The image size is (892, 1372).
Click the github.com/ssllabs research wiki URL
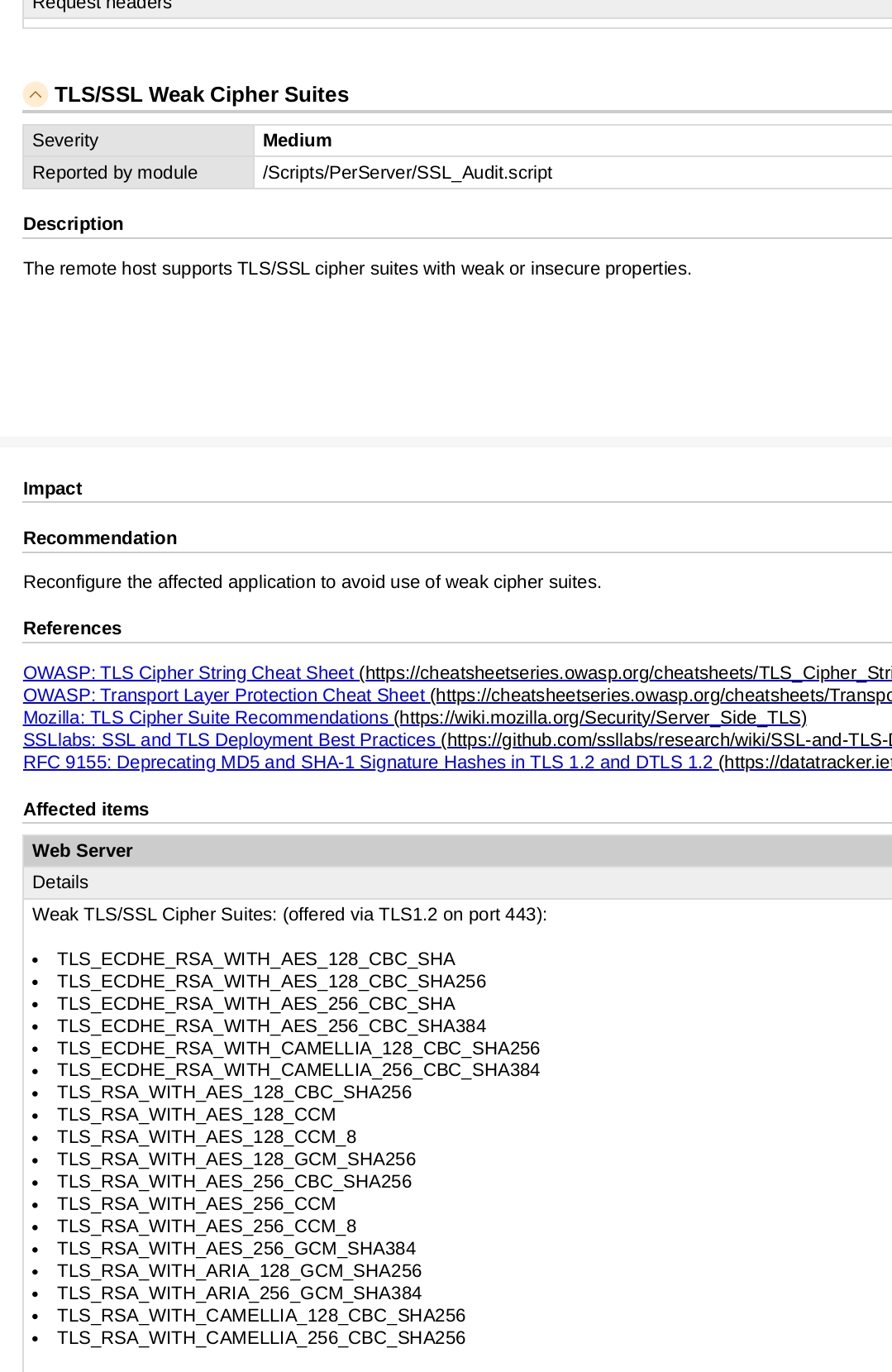click(x=668, y=740)
